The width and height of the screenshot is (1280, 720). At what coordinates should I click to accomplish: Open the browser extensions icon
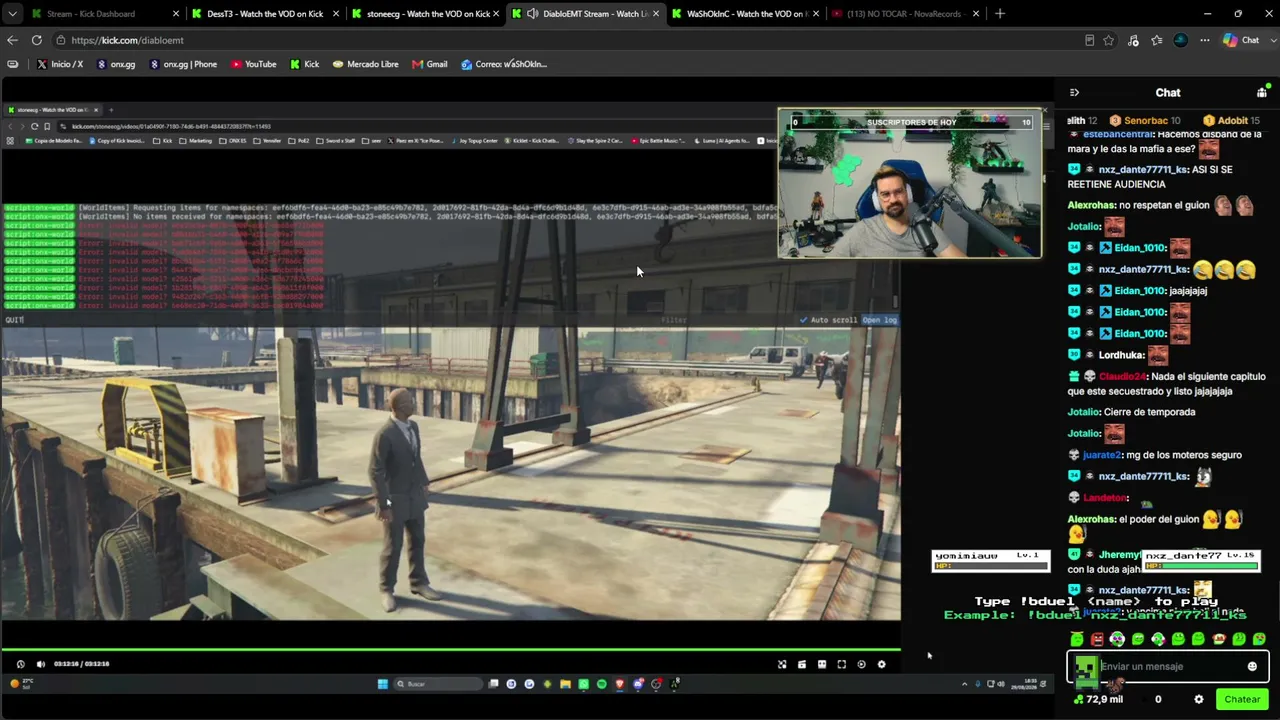pyautogui.click(x=1133, y=40)
